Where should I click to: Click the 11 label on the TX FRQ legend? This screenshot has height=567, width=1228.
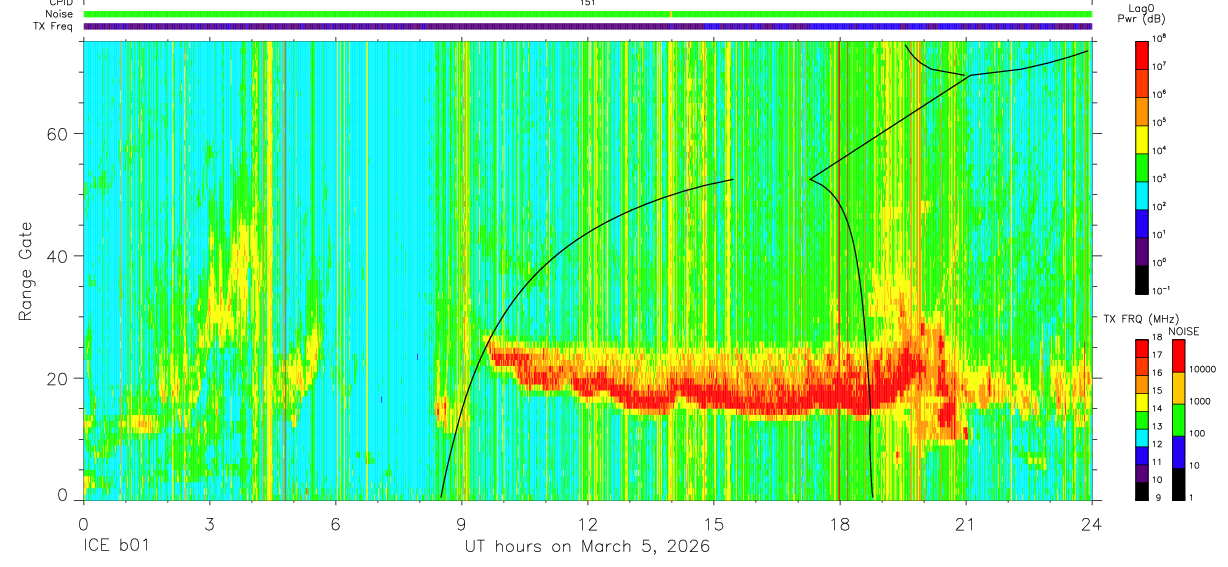1157,462
